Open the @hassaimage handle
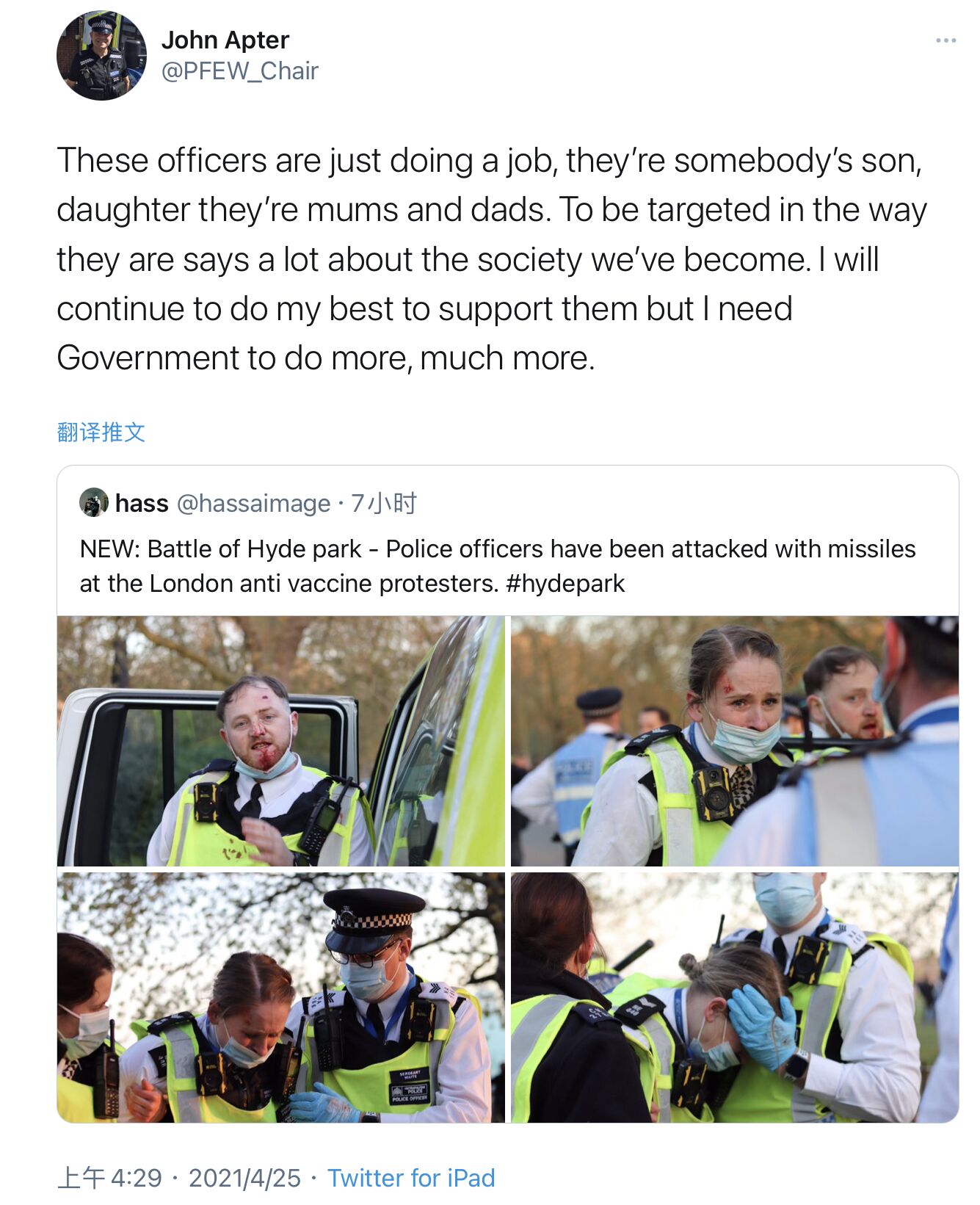Image resolution: width=980 pixels, height=1205 pixels. coord(253,504)
